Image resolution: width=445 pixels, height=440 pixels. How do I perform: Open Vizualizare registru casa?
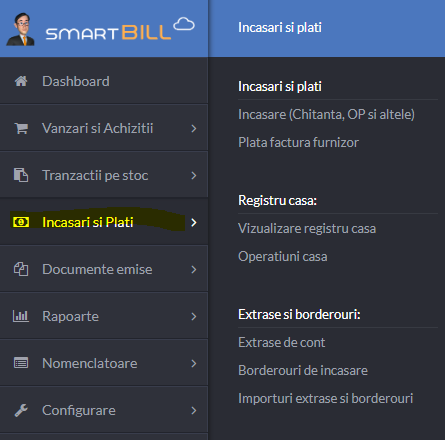click(x=307, y=228)
